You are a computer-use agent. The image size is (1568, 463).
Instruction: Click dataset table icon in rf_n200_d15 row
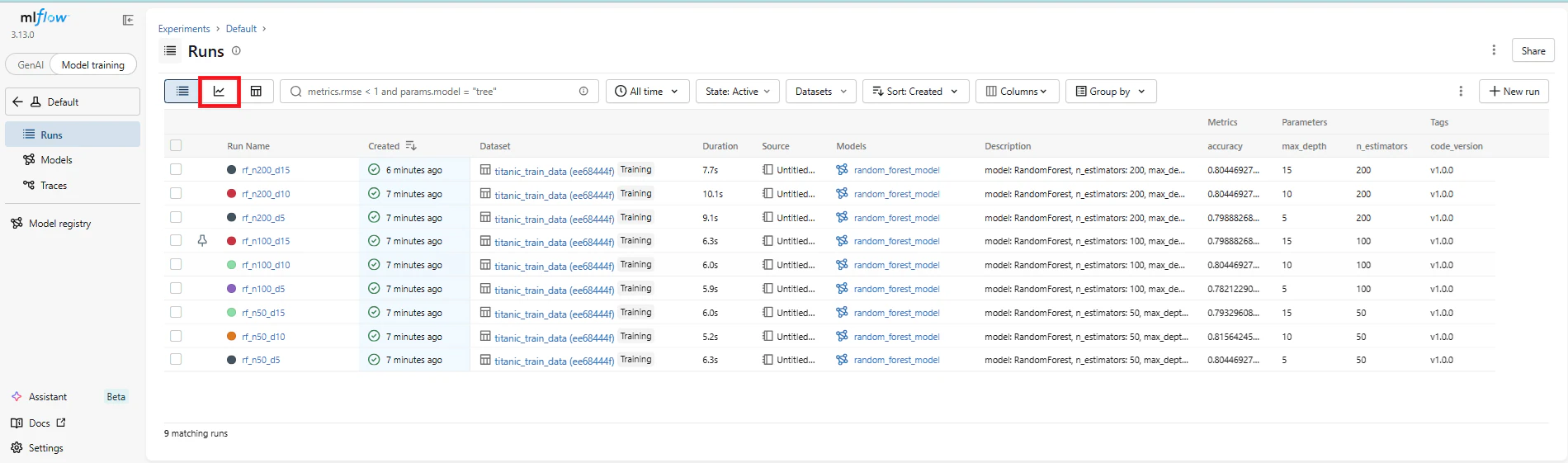(485, 170)
